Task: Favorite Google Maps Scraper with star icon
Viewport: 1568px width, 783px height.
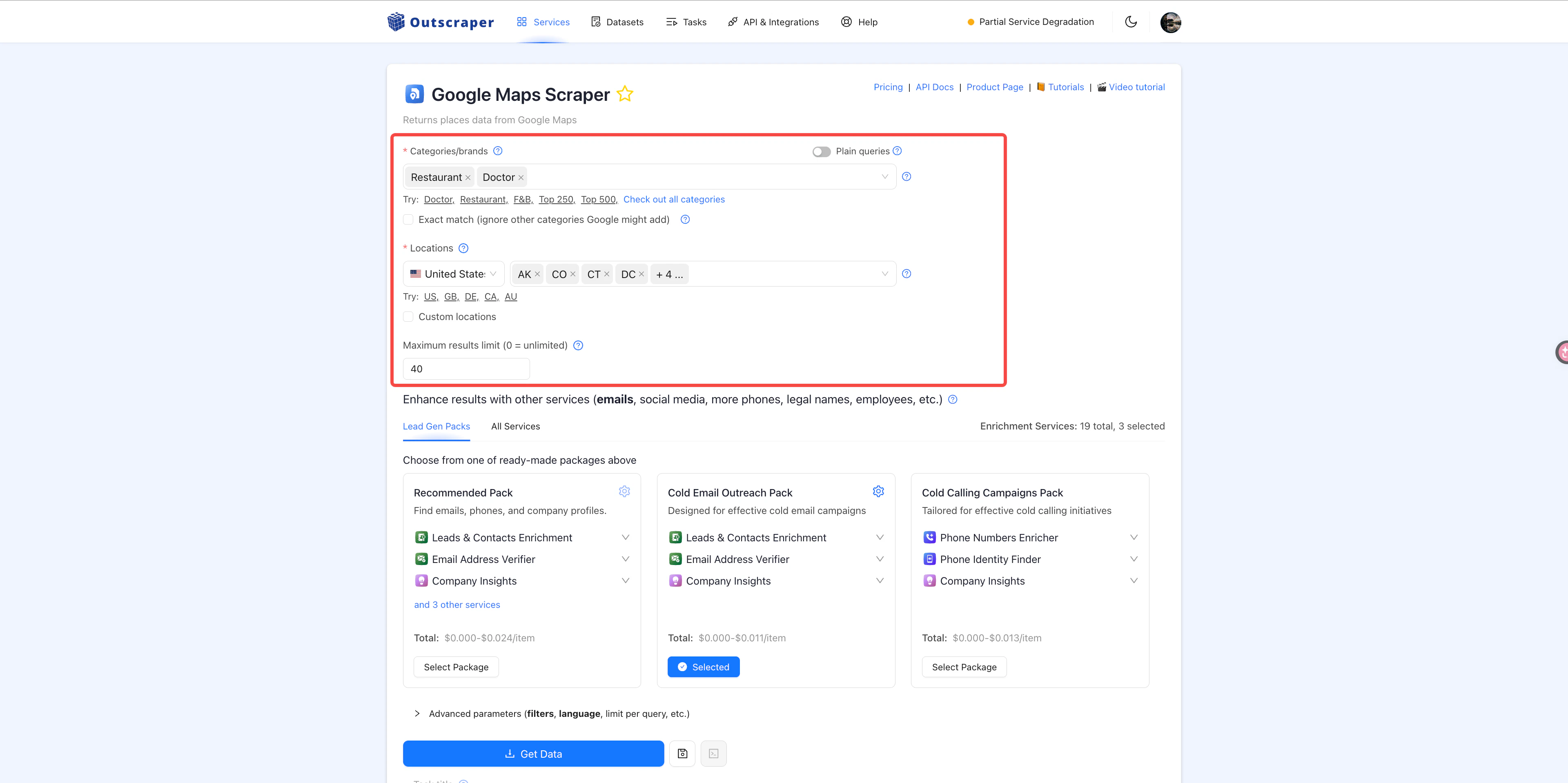Action: coord(624,94)
